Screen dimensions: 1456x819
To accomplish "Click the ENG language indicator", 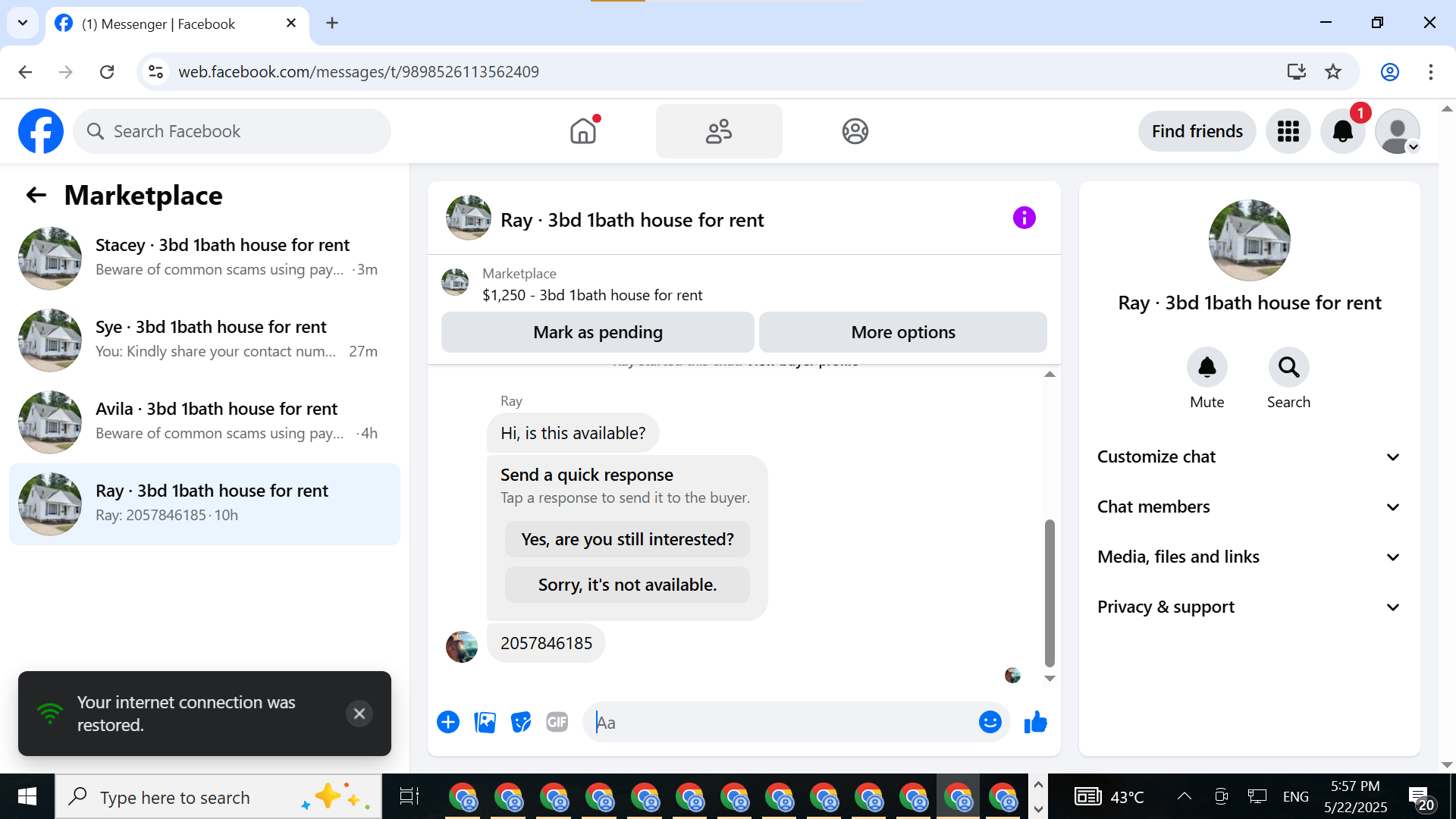I will click(x=1295, y=796).
